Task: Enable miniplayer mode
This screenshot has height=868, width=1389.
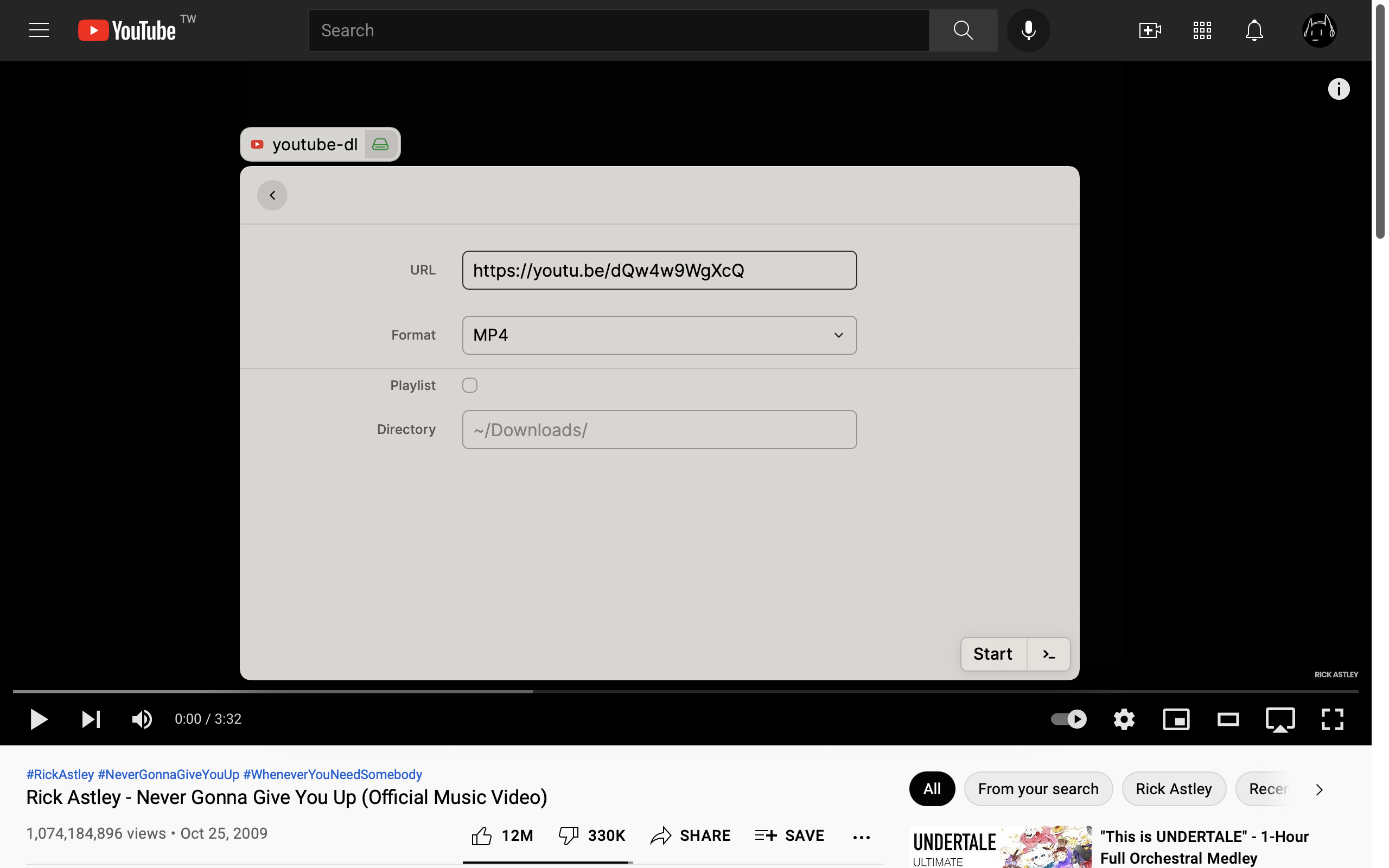Action: coord(1176,719)
